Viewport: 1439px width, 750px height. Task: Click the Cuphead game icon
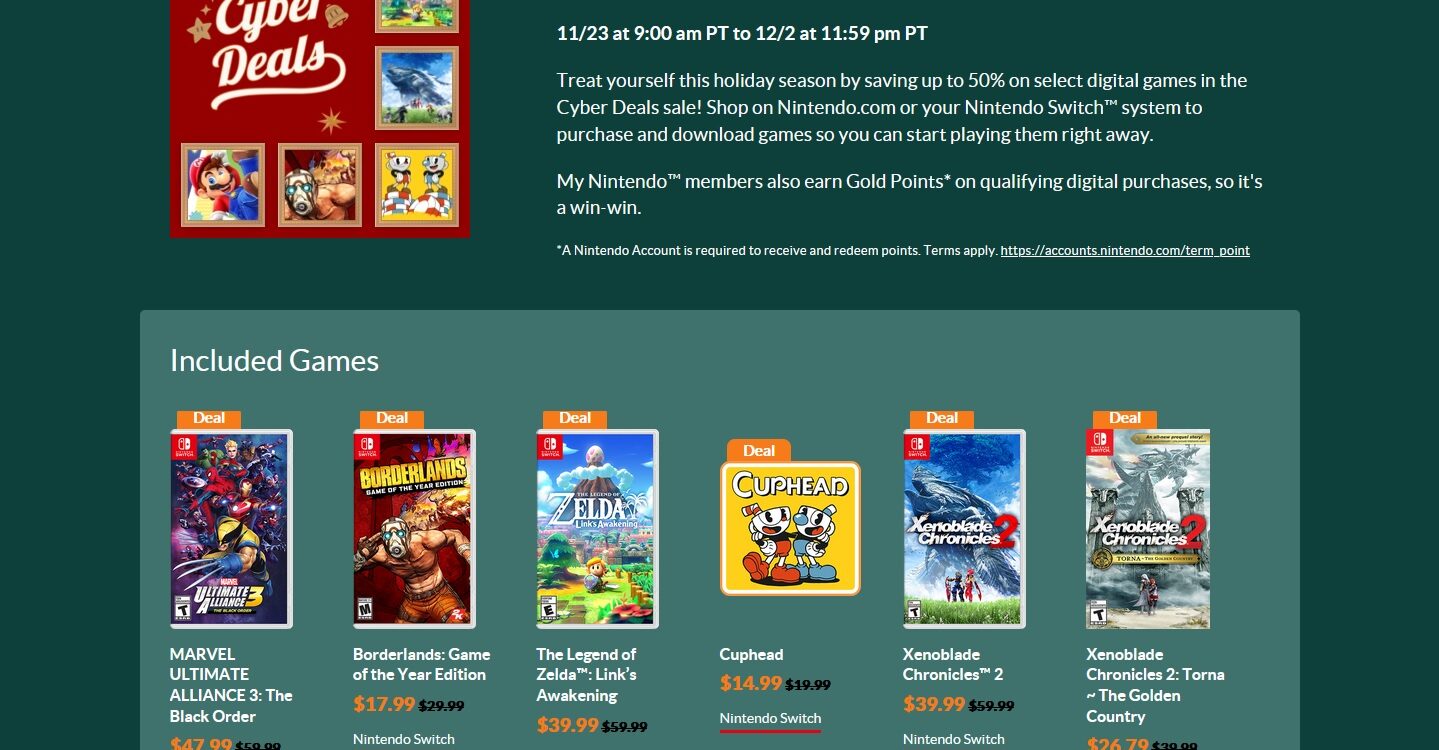(790, 528)
